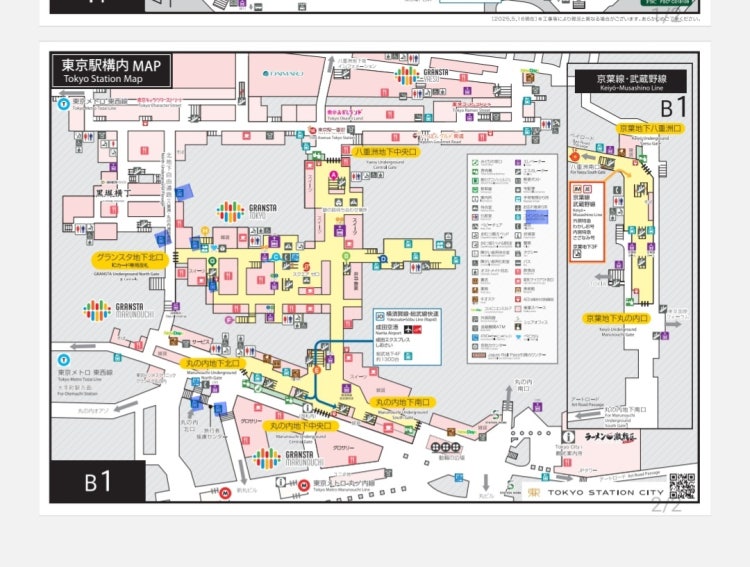
Task: Click the orange round icon near 八重洲南口 in the Keiyo inset
Action: pyautogui.click(x=574, y=156)
